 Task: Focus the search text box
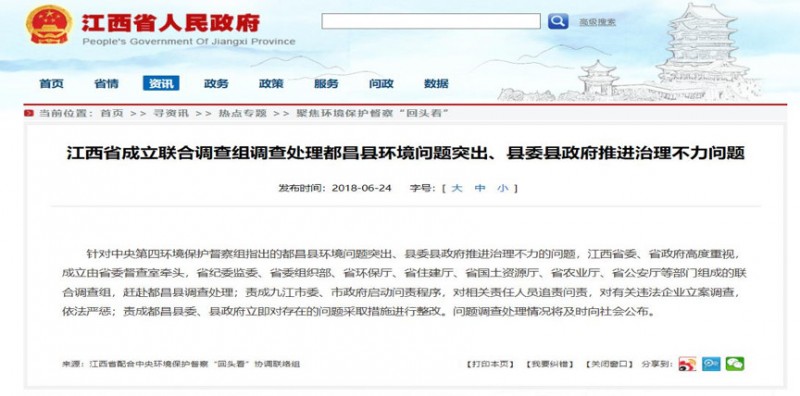click(431, 21)
